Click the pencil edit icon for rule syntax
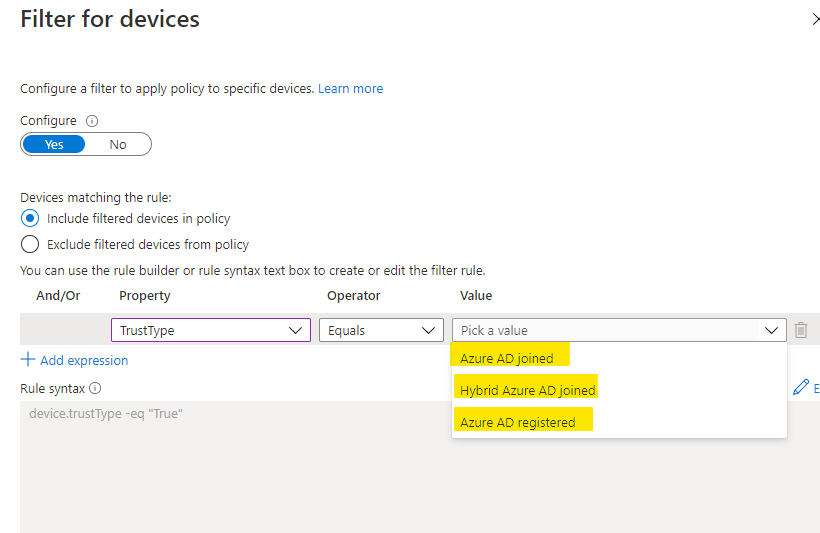The width and height of the screenshot is (820, 533). [801, 387]
